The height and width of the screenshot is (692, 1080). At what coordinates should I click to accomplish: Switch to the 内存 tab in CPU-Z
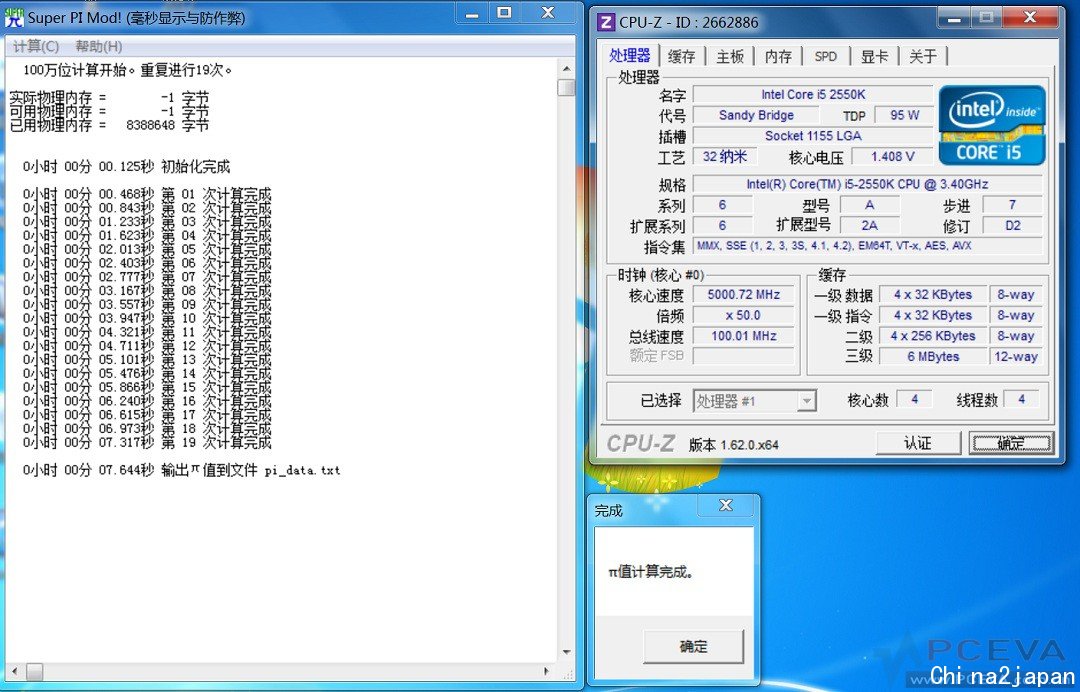pyautogui.click(x=778, y=56)
